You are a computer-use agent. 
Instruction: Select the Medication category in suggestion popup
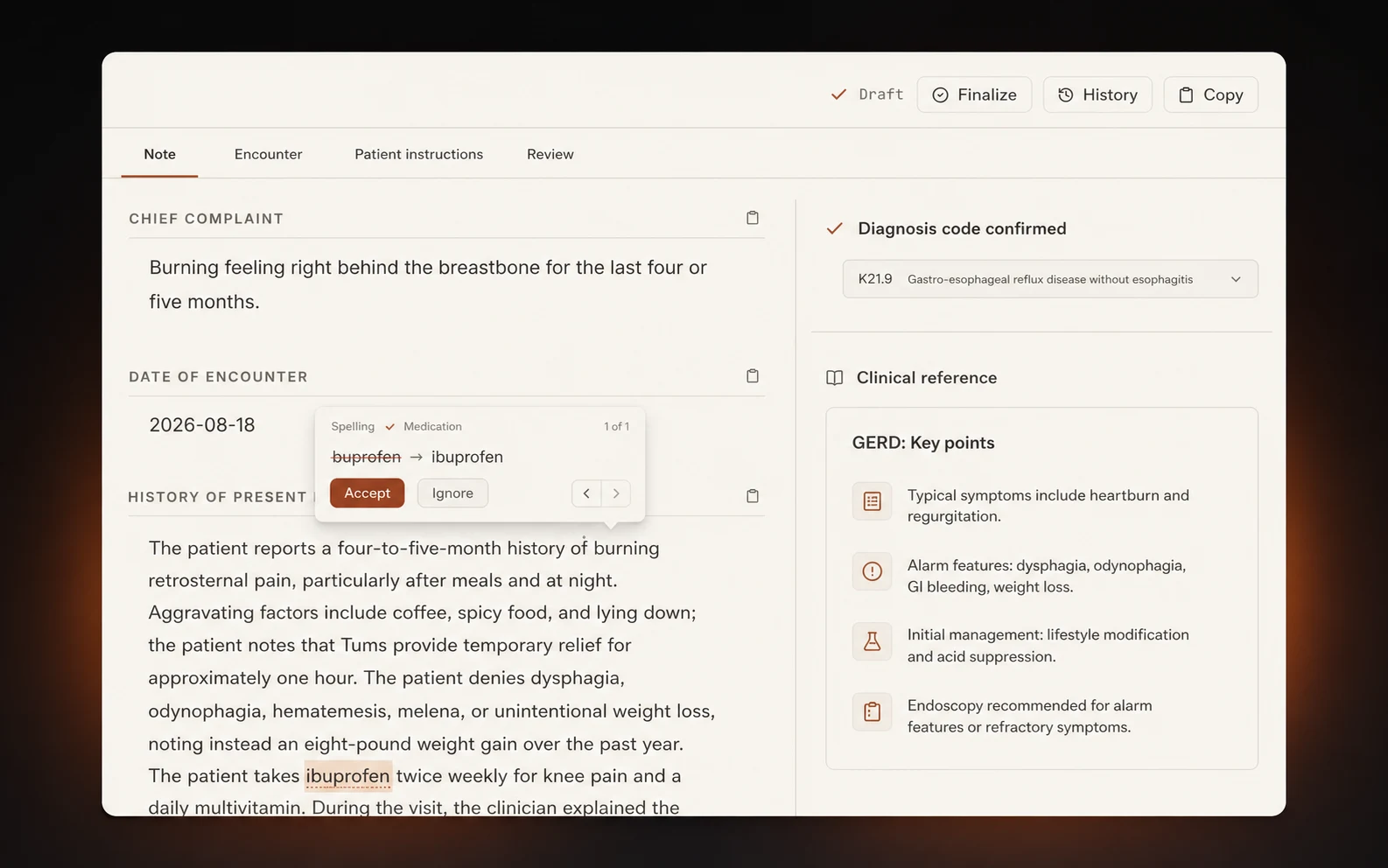pyautogui.click(x=432, y=426)
